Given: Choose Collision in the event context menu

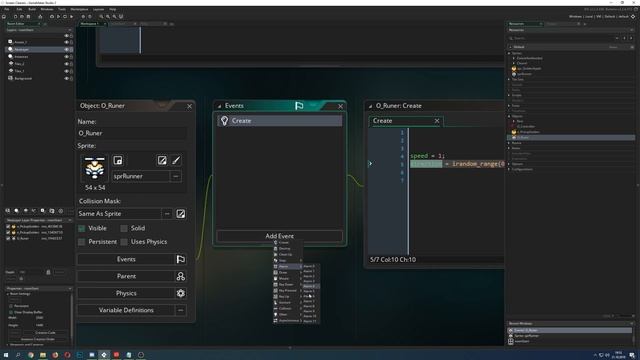Looking at the screenshot, I should pos(288,309).
